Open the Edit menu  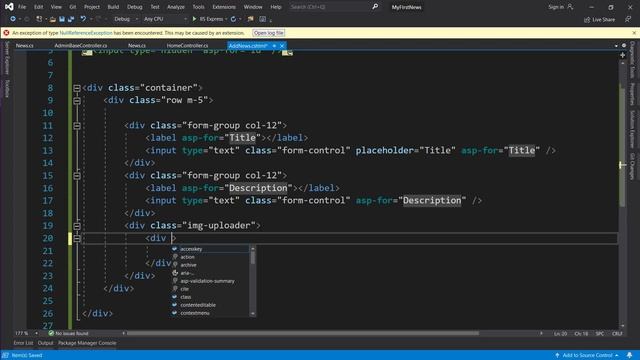(38, 7)
